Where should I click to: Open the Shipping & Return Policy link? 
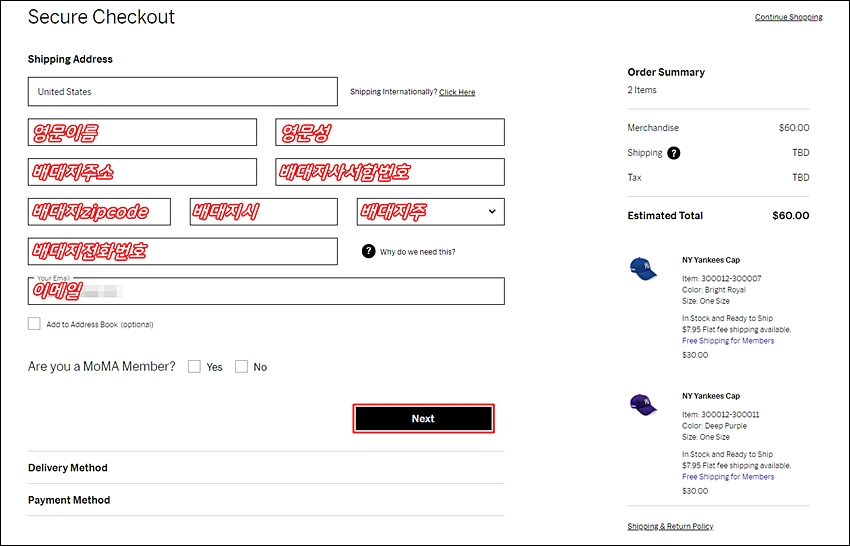[x=670, y=526]
